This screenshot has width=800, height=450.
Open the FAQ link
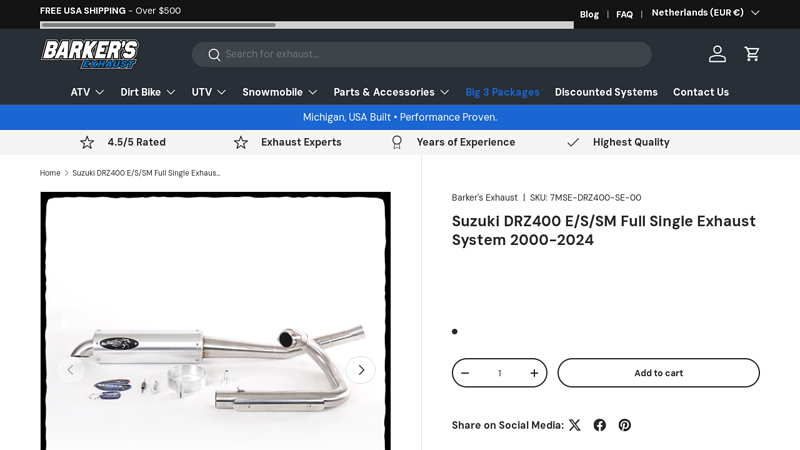coord(624,14)
